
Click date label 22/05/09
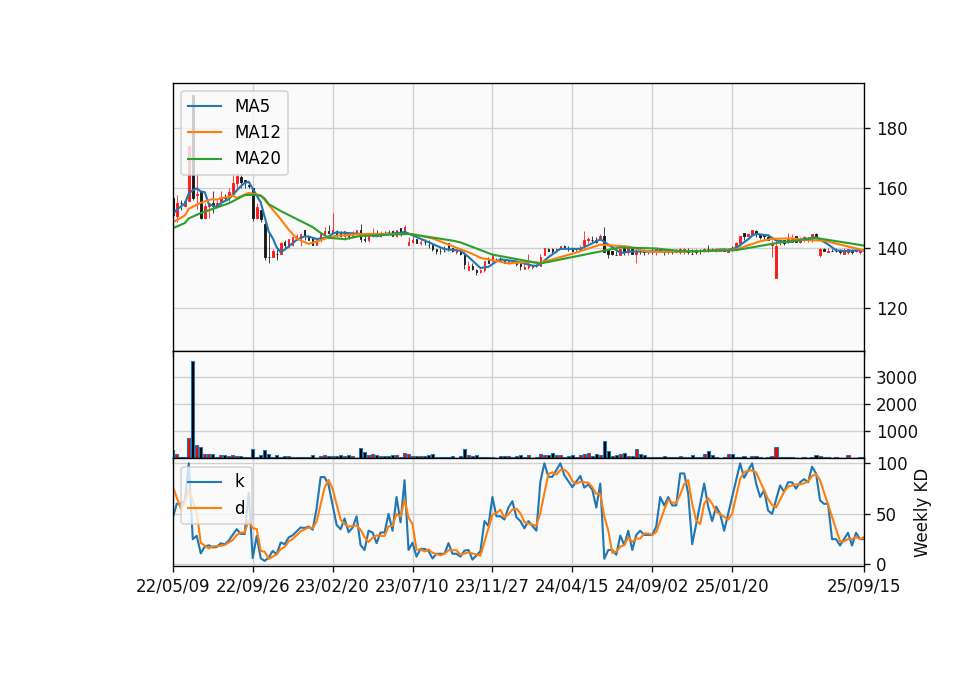point(173,586)
